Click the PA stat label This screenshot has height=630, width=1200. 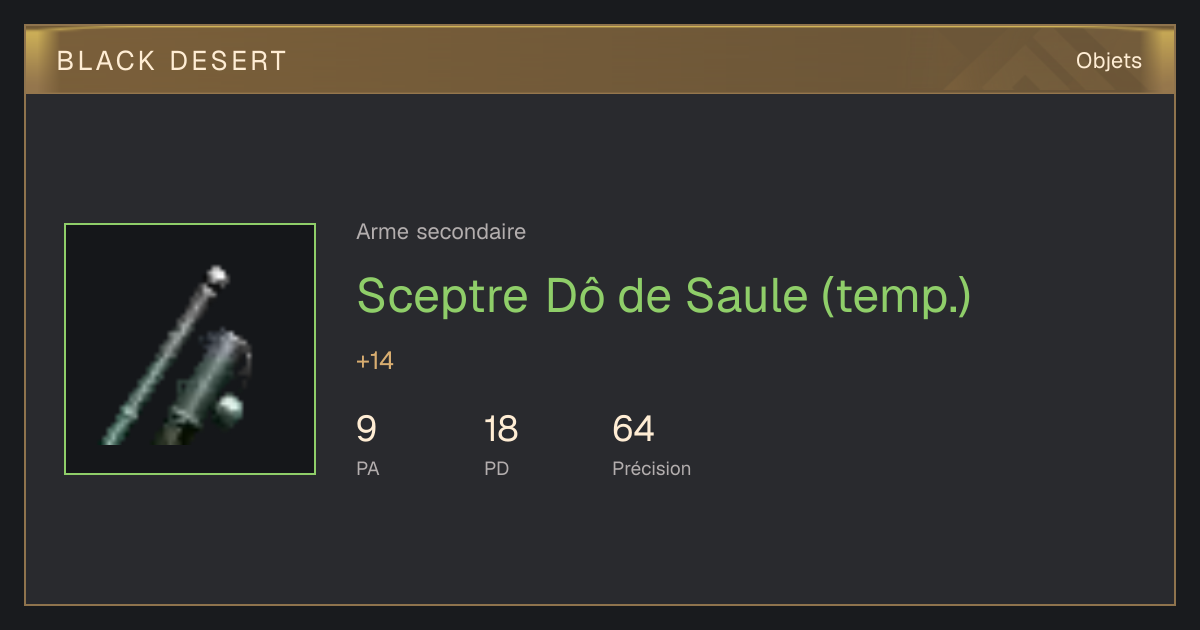pos(367,468)
